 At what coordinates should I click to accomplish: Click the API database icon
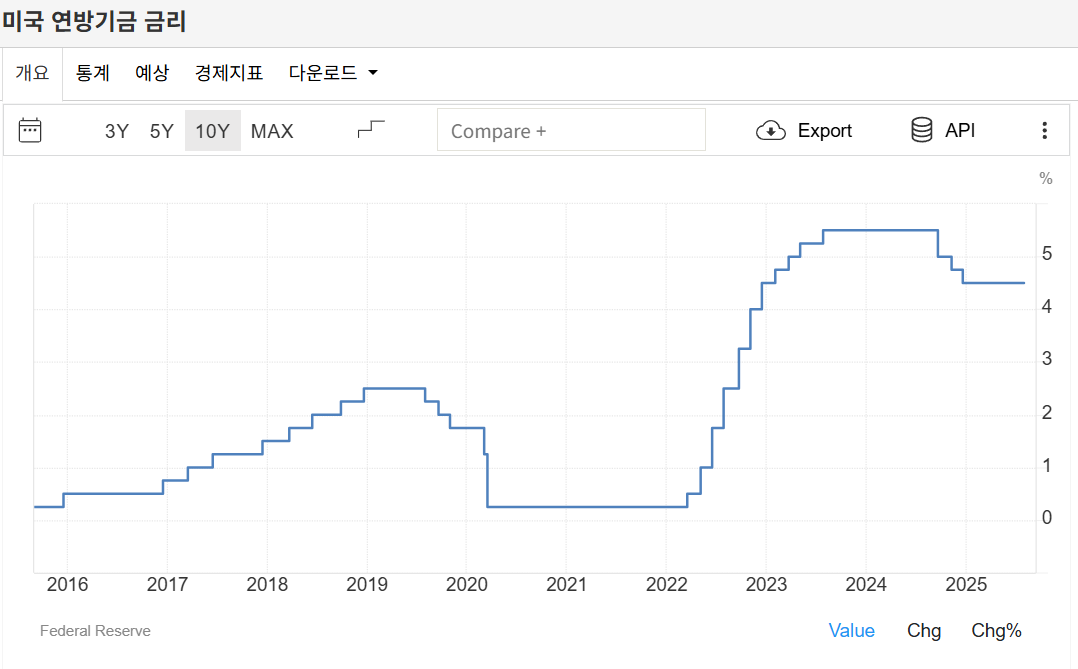coord(921,130)
